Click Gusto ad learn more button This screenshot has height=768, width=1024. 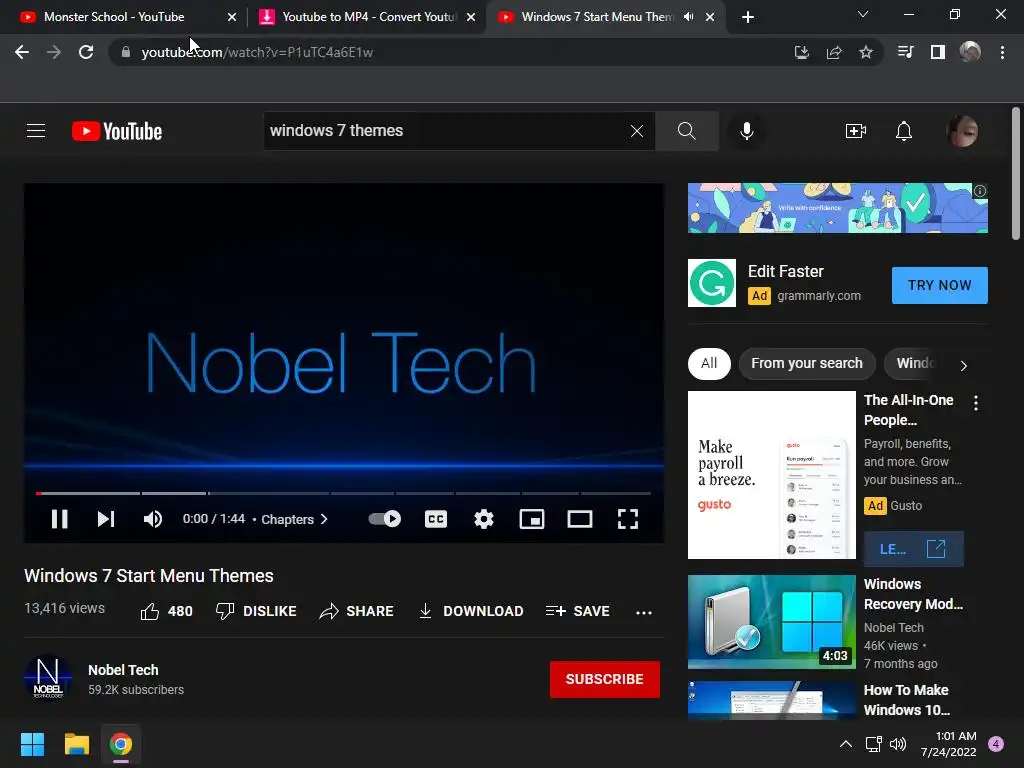[x=913, y=549]
